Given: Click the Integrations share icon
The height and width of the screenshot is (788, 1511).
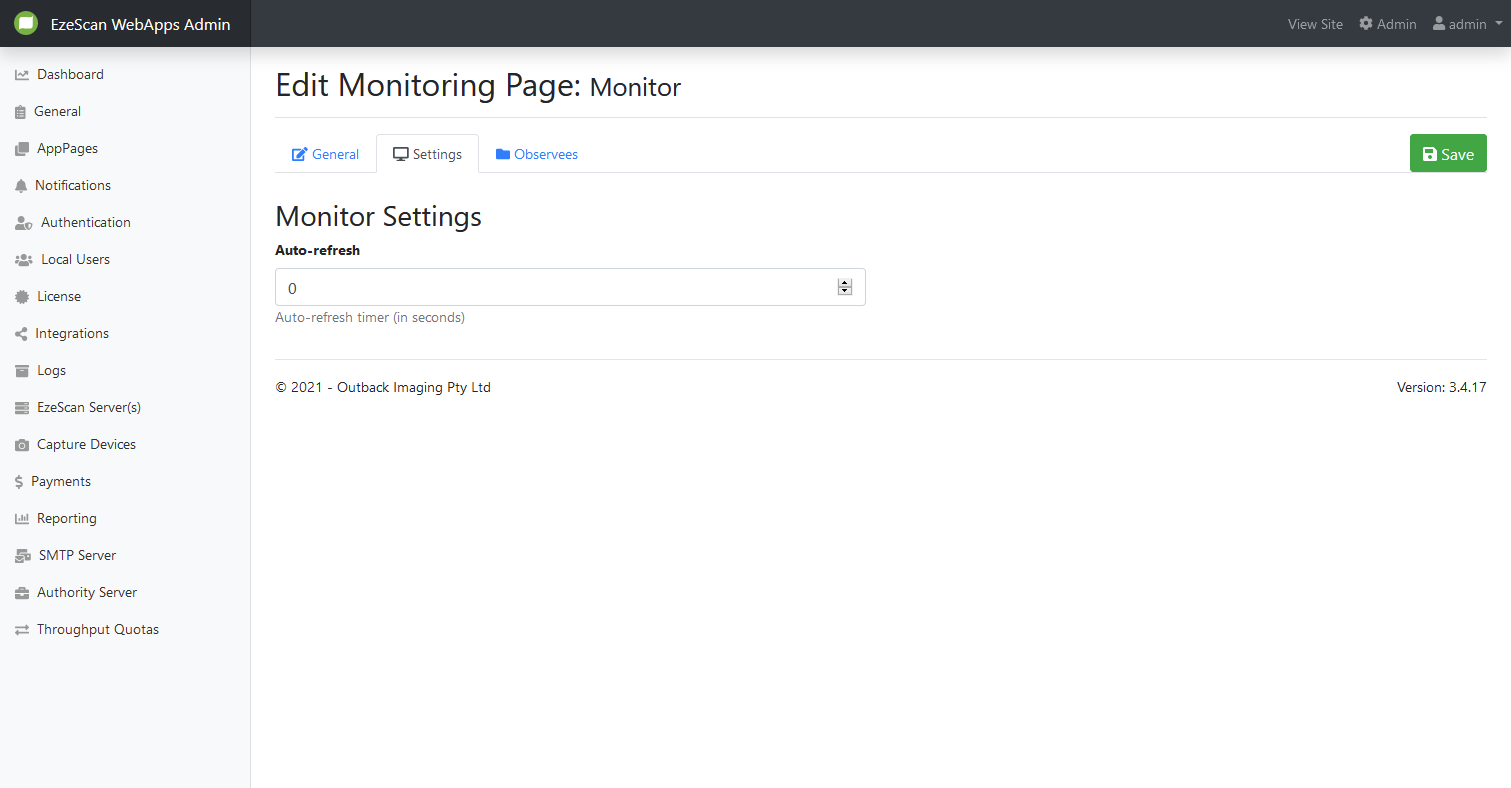Looking at the screenshot, I should (21, 334).
